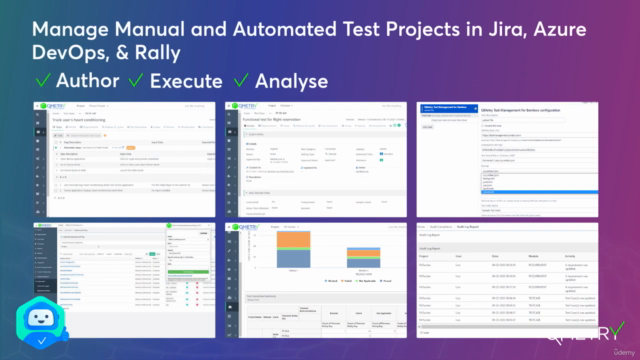Collapse the User Defined Fields section
640x360 pixels.
246,193
